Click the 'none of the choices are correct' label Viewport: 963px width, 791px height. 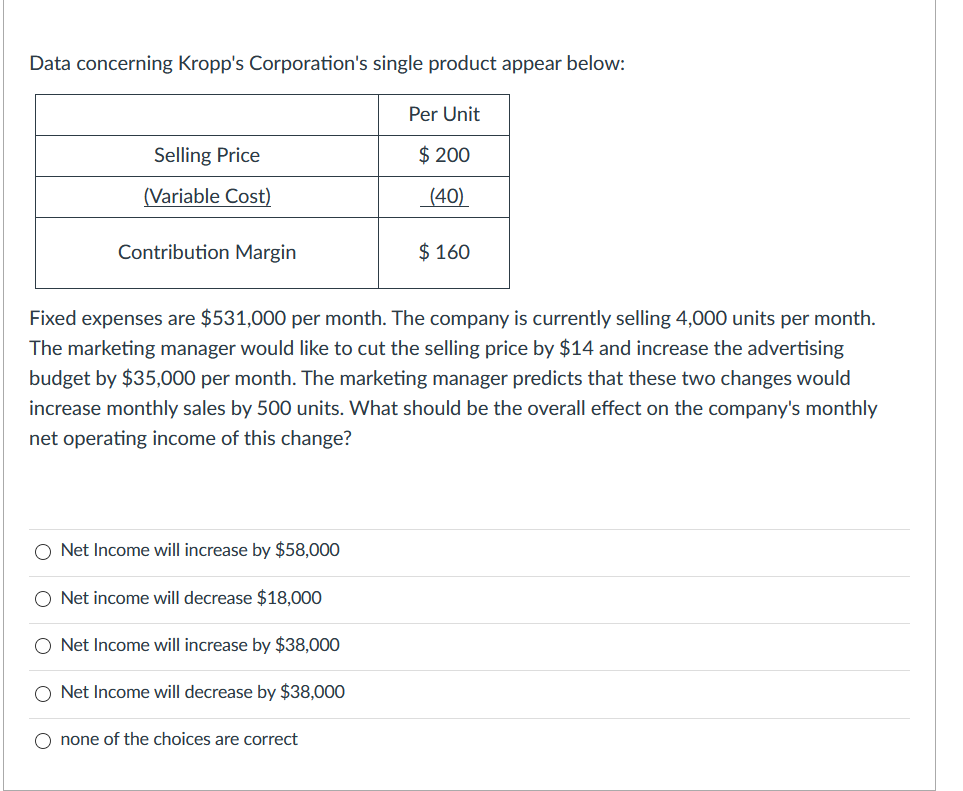point(178,740)
